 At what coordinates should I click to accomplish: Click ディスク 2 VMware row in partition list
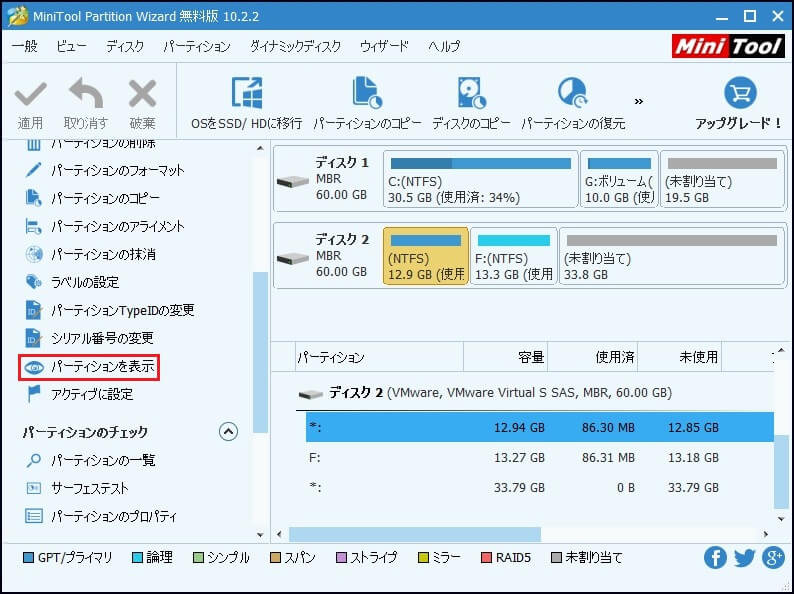click(x=535, y=393)
